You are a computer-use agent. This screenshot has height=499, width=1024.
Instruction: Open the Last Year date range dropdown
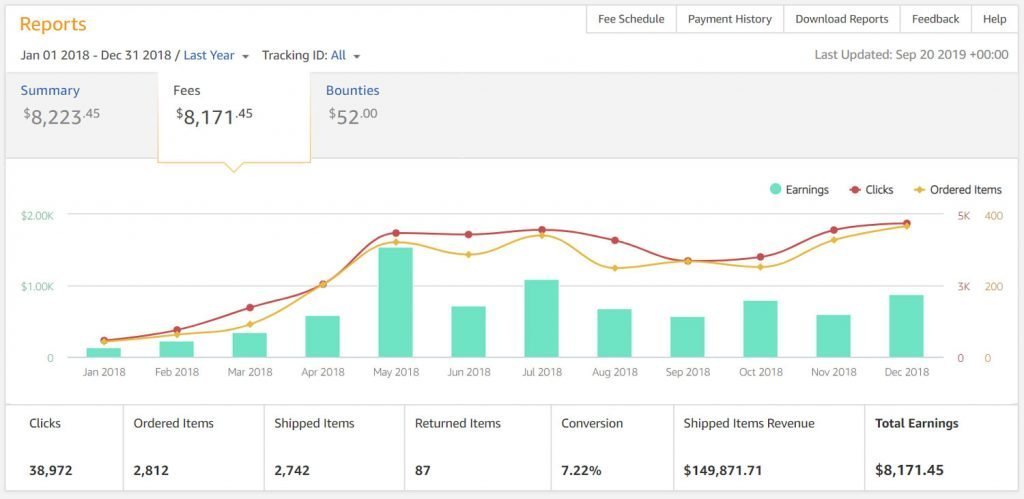coord(215,56)
